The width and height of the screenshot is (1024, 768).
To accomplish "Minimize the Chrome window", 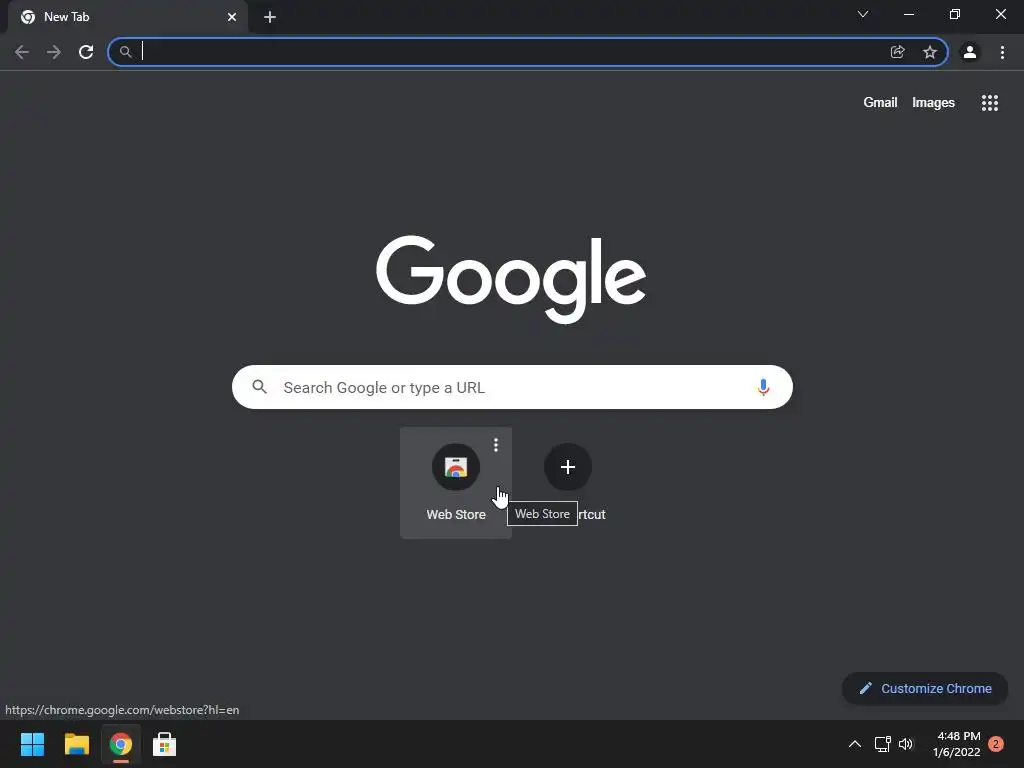I will pos(909,14).
